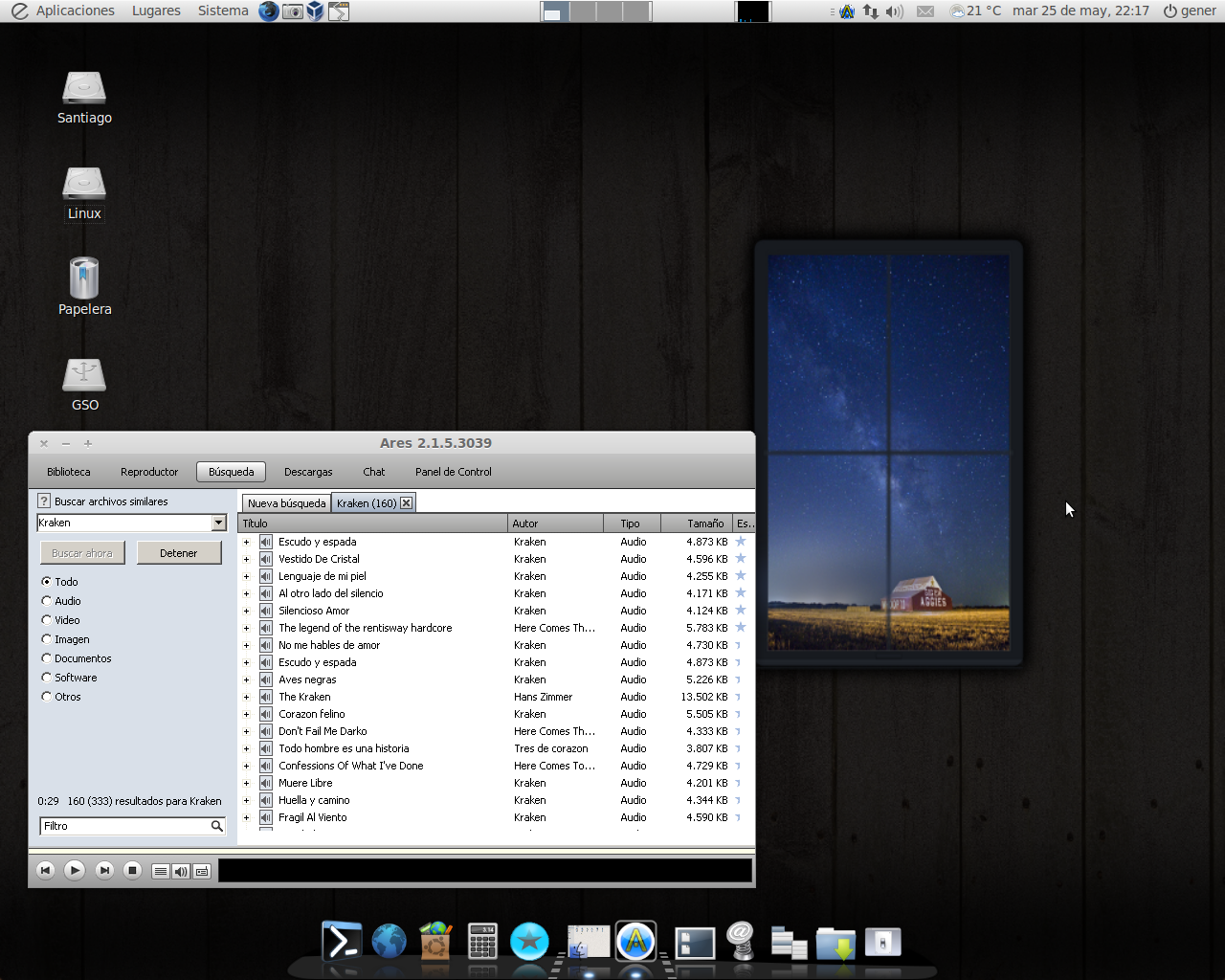Open the radio icon in player bar

pyautogui.click(x=202, y=871)
